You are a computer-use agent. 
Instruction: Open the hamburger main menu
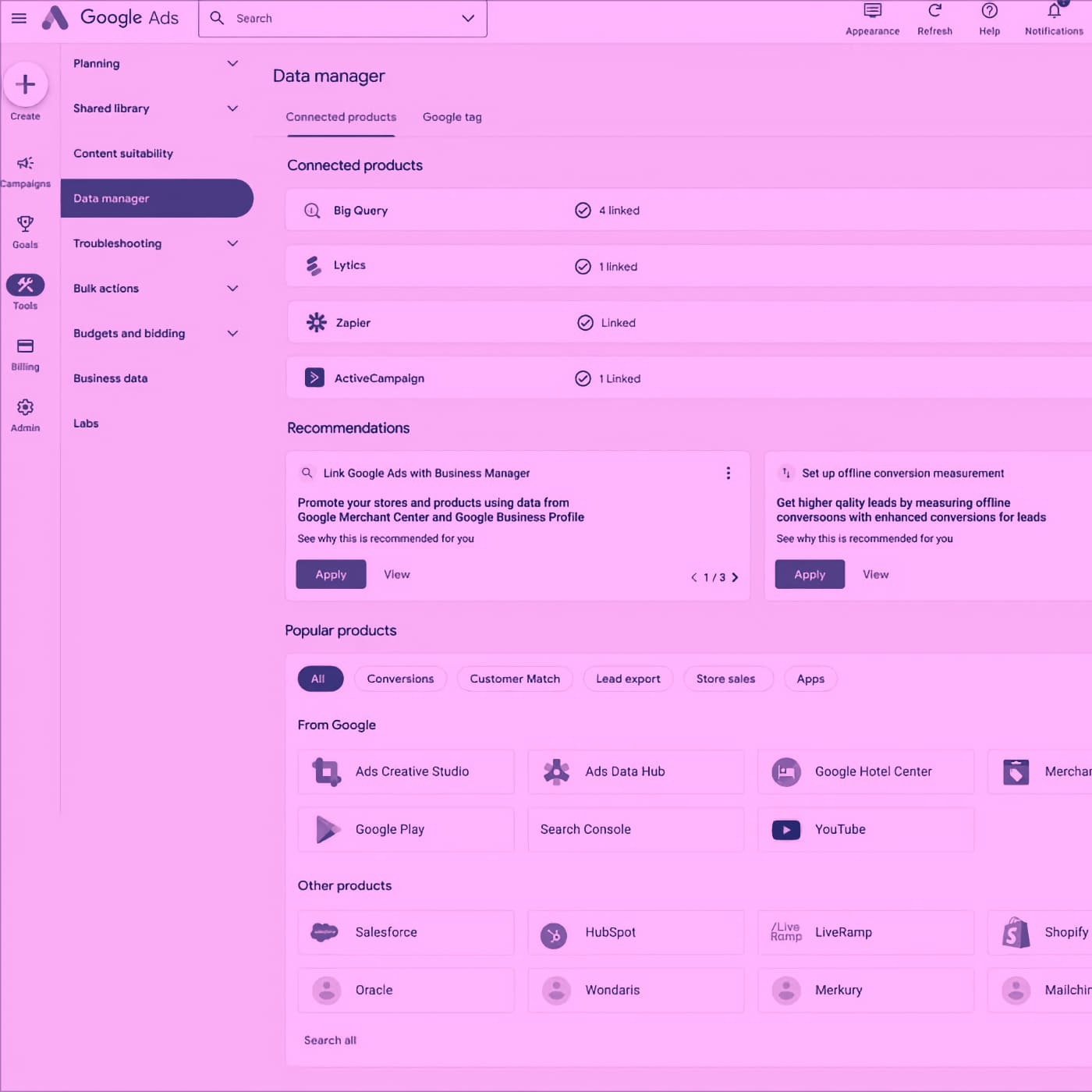(x=19, y=18)
